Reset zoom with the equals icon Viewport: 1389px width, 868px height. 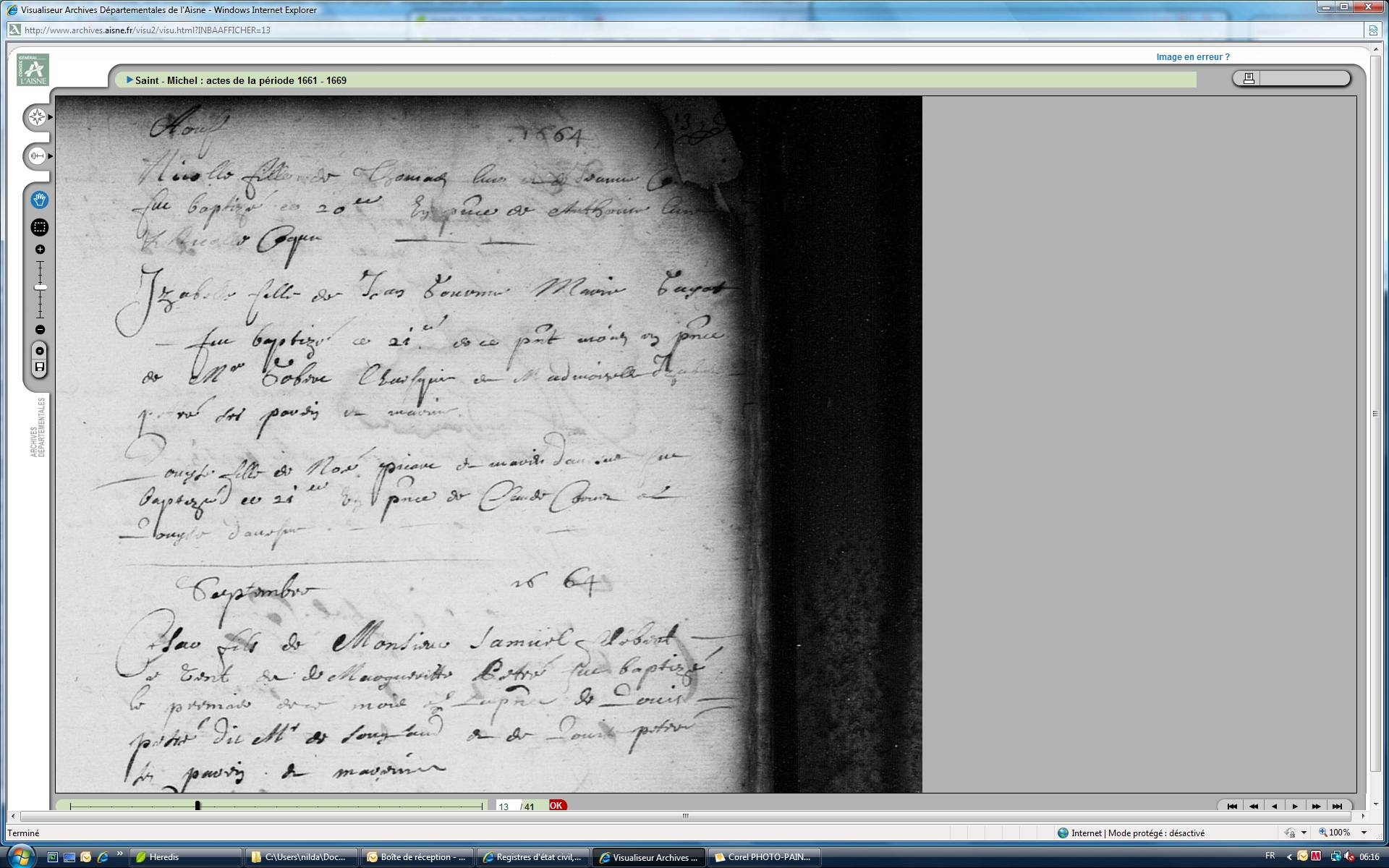point(40,351)
